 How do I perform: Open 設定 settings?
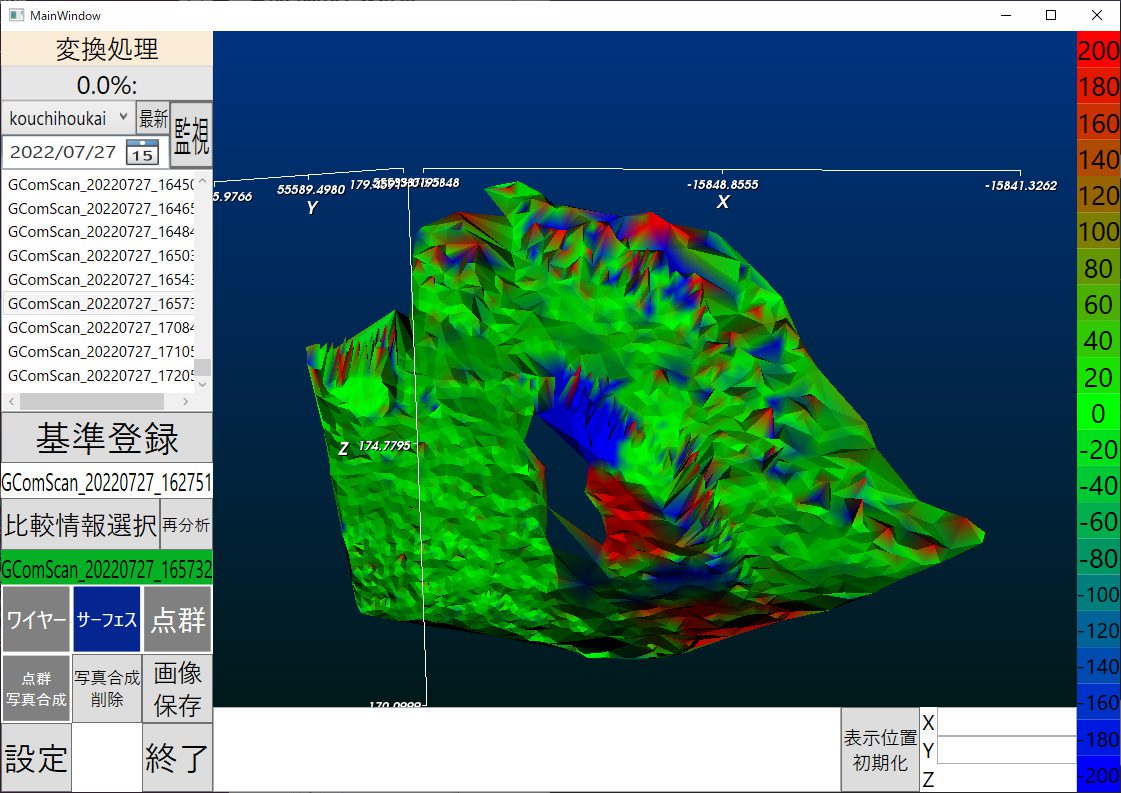[36, 759]
